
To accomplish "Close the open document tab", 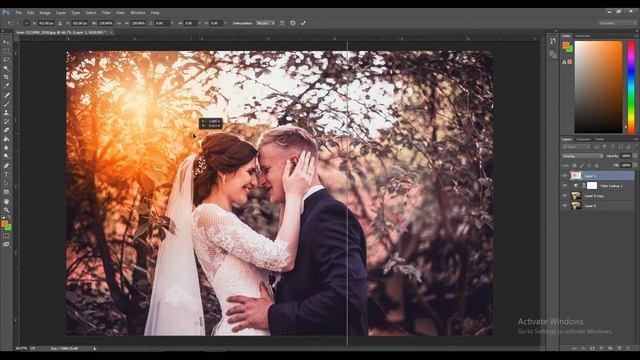I will pos(111,32).
